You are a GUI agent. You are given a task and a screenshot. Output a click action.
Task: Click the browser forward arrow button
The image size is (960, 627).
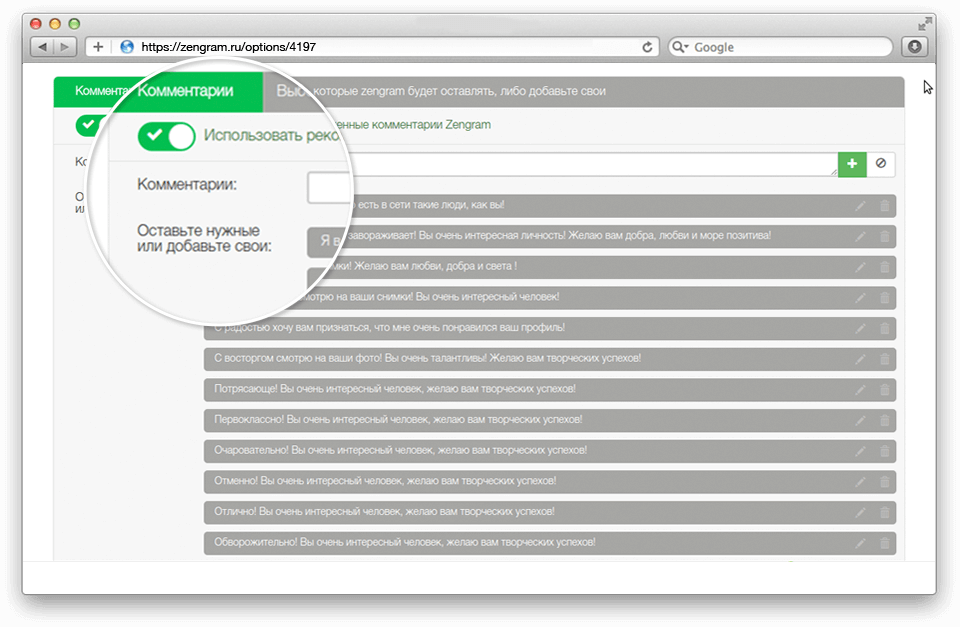click(x=65, y=47)
